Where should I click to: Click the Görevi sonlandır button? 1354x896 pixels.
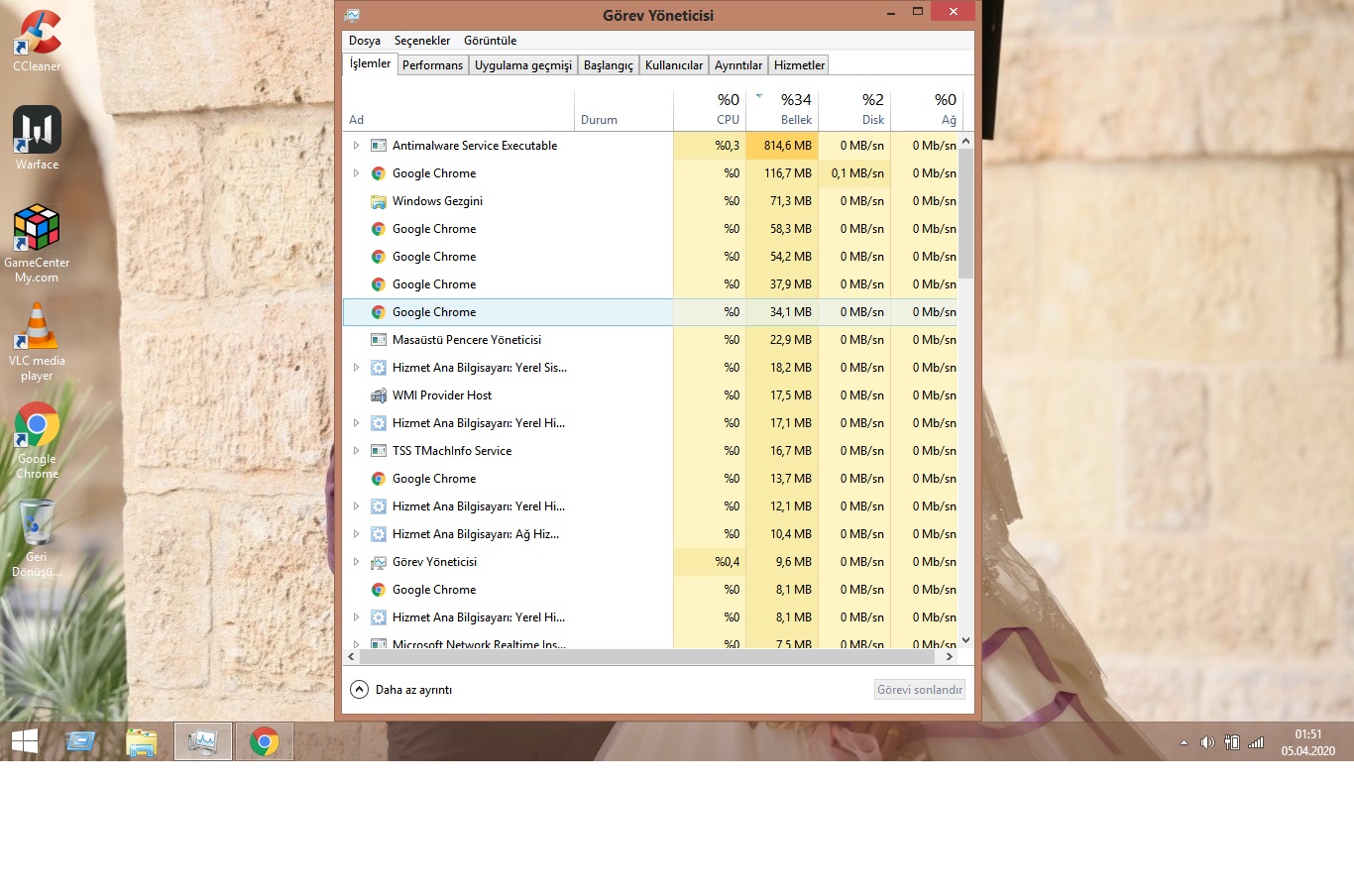pyautogui.click(x=920, y=690)
